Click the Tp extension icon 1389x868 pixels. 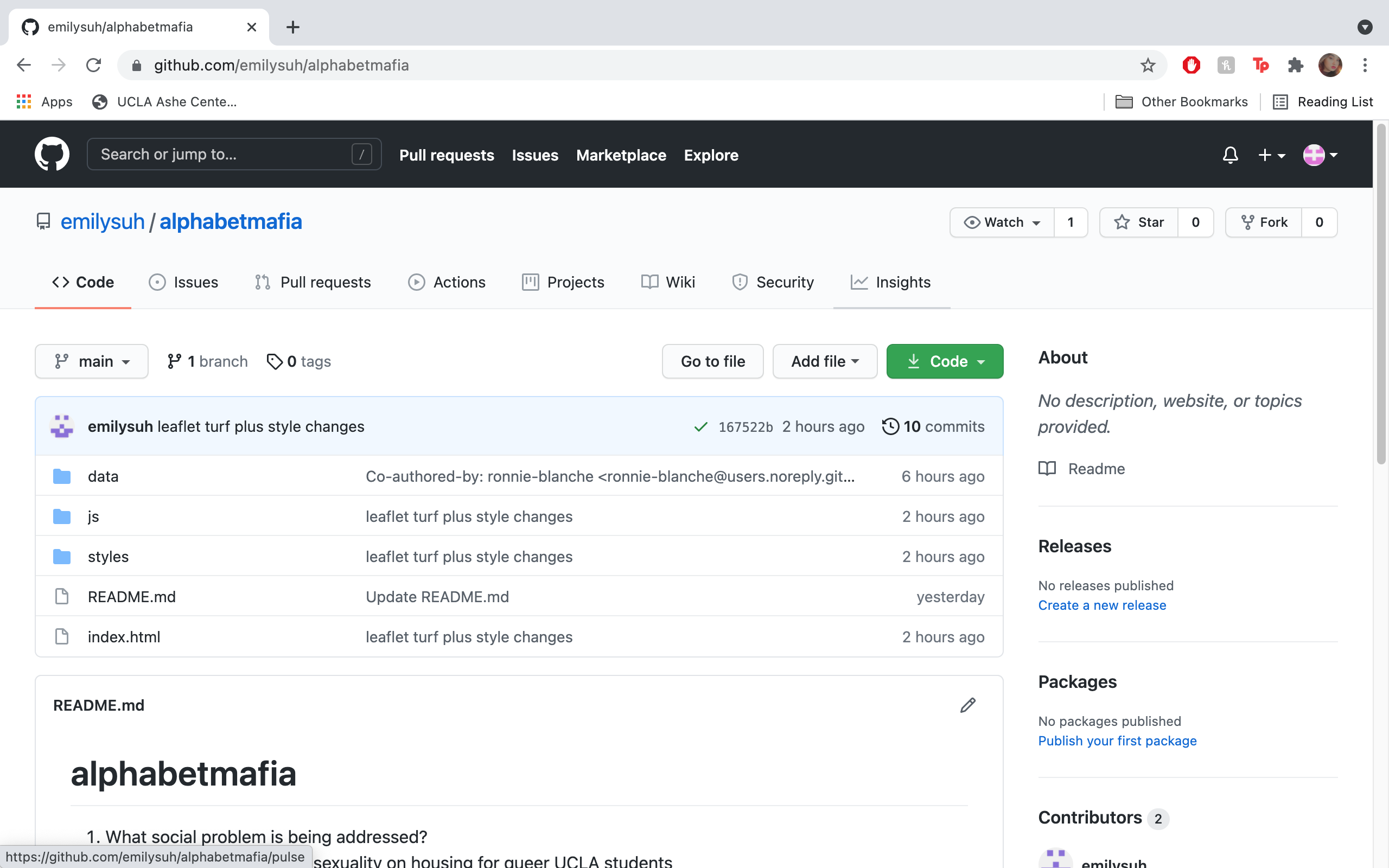pos(1260,66)
